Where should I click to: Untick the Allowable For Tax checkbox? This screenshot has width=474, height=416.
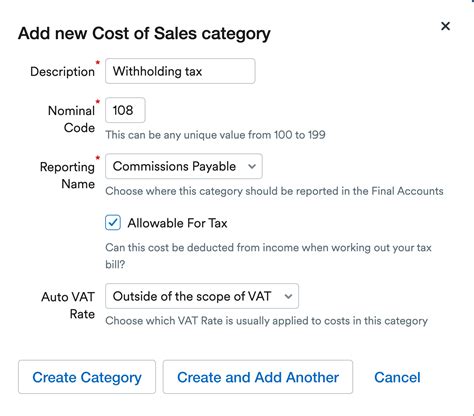click(113, 223)
